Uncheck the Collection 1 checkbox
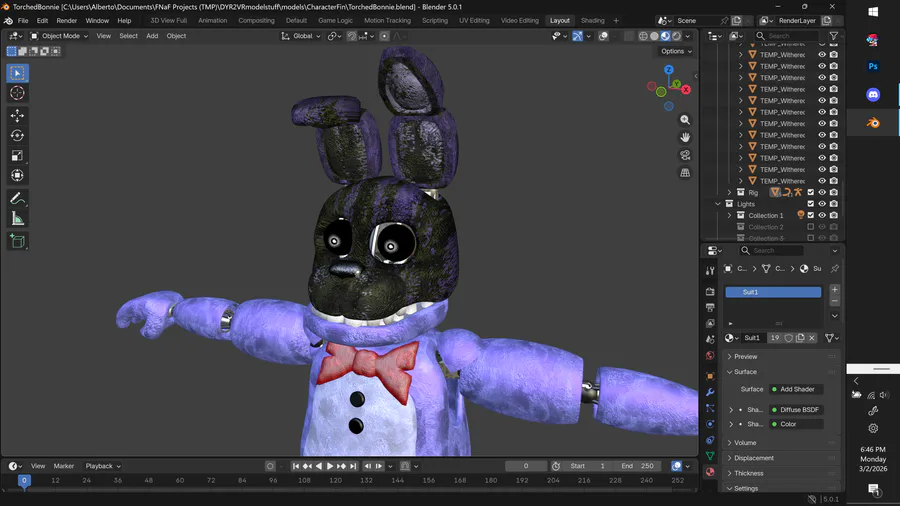 [x=810, y=215]
